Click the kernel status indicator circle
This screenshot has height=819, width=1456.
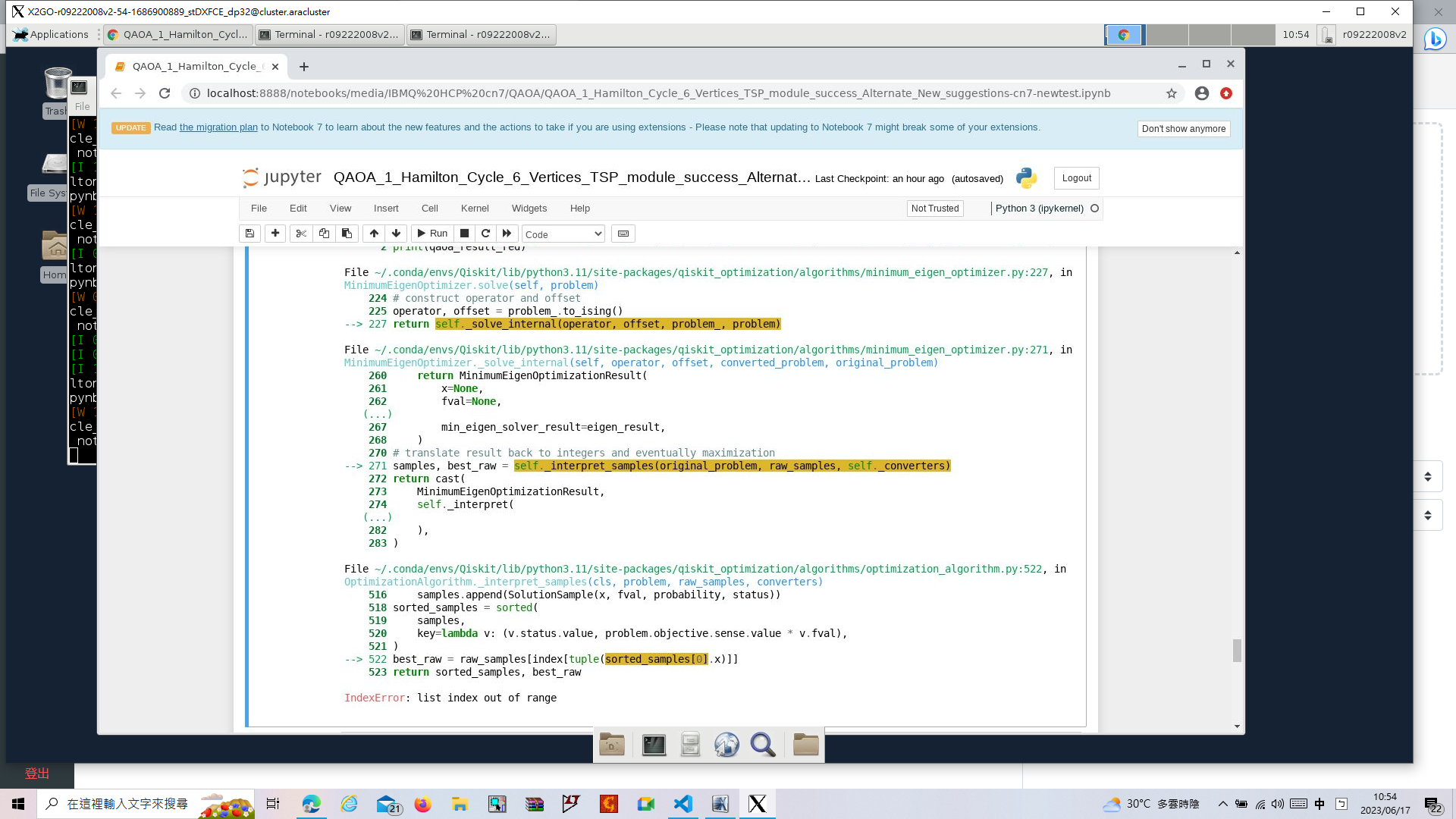(x=1094, y=209)
